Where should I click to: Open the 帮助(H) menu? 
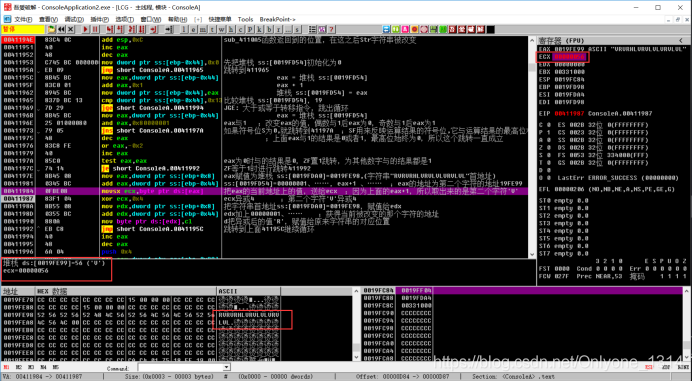177,19
